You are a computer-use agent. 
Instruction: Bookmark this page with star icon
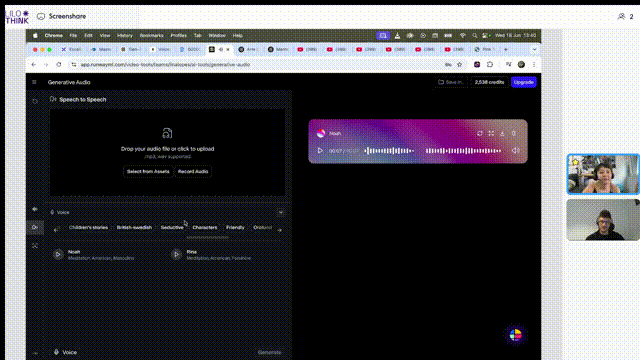(x=460, y=64)
